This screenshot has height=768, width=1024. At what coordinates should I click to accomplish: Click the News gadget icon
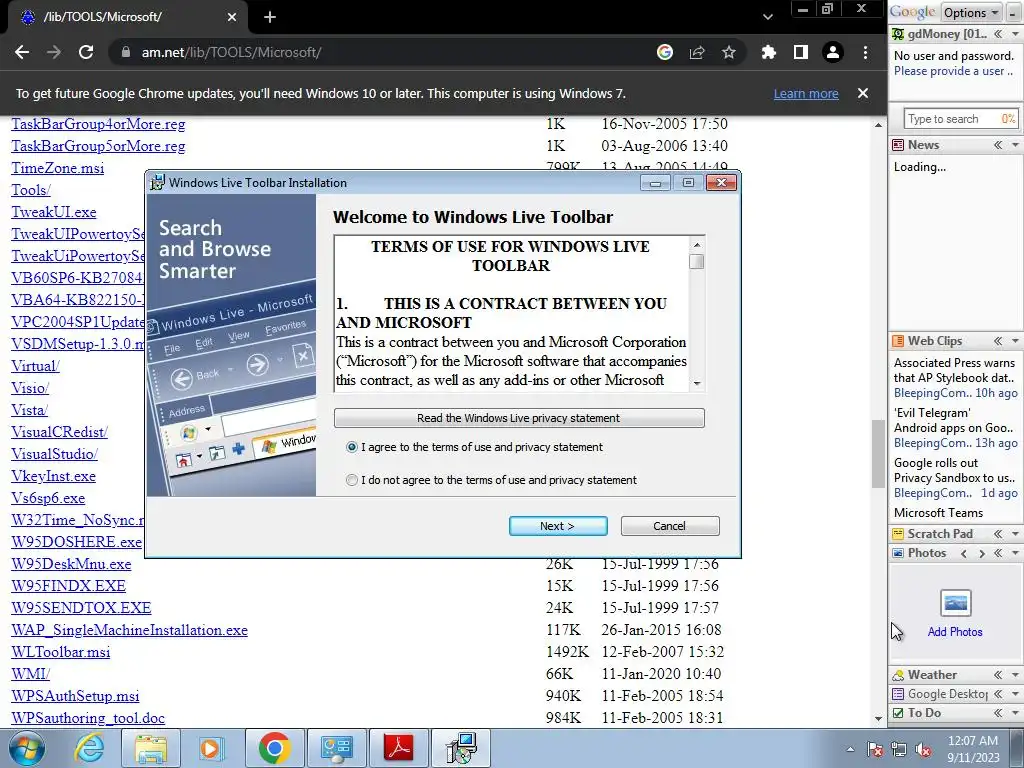(899, 145)
